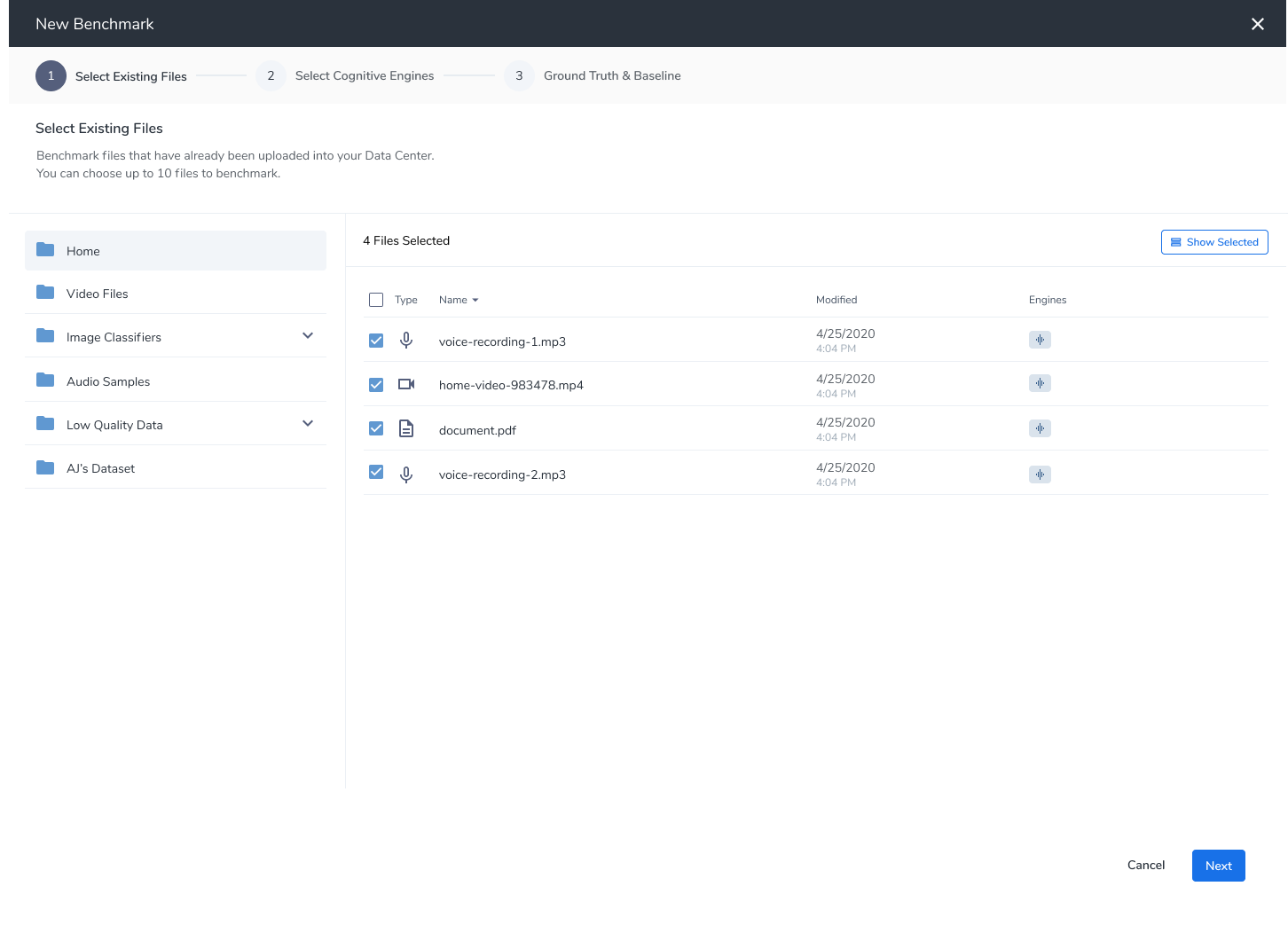Click the Image Classifiers folder icon
This screenshot has width=1288, height=941.
(x=45, y=336)
